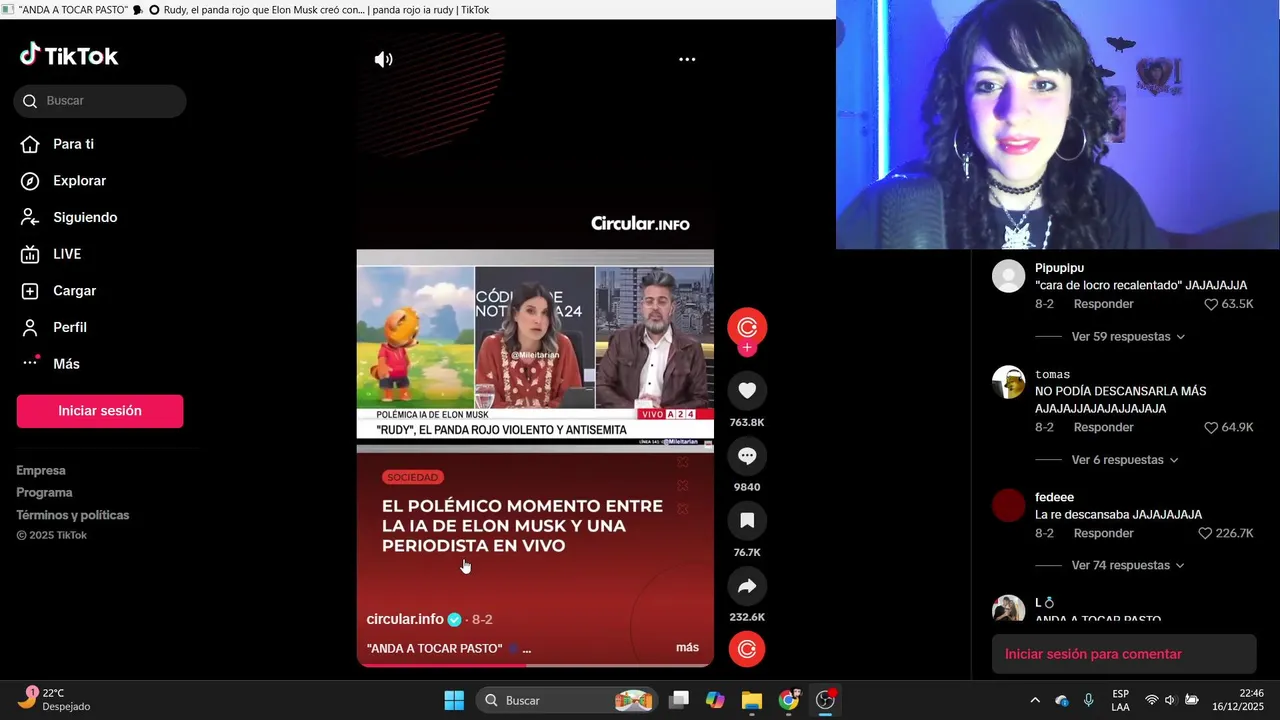Save the video with the bookmark icon
This screenshot has height=720, width=1280.
click(x=747, y=520)
